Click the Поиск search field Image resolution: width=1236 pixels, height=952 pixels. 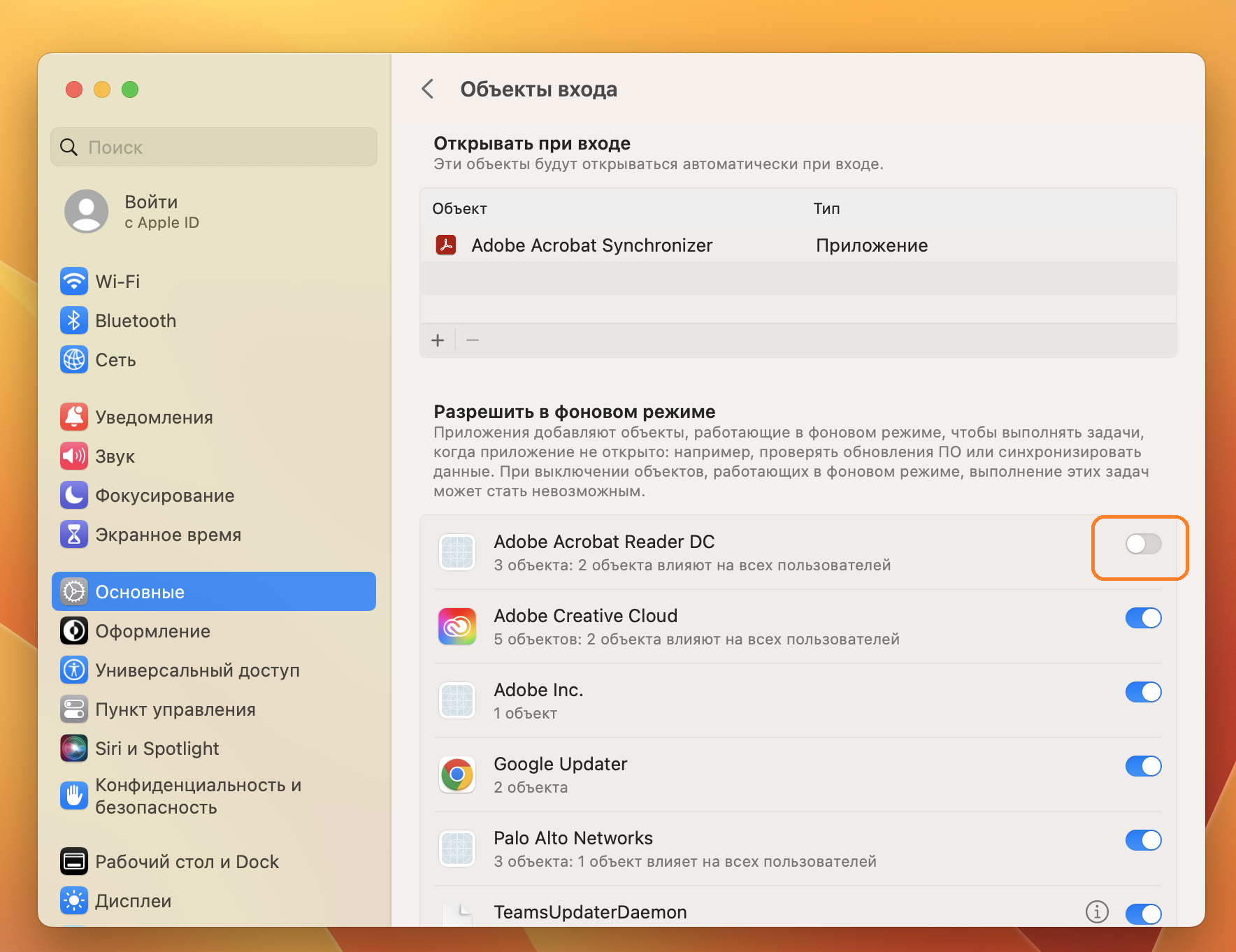[x=214, y=147]
